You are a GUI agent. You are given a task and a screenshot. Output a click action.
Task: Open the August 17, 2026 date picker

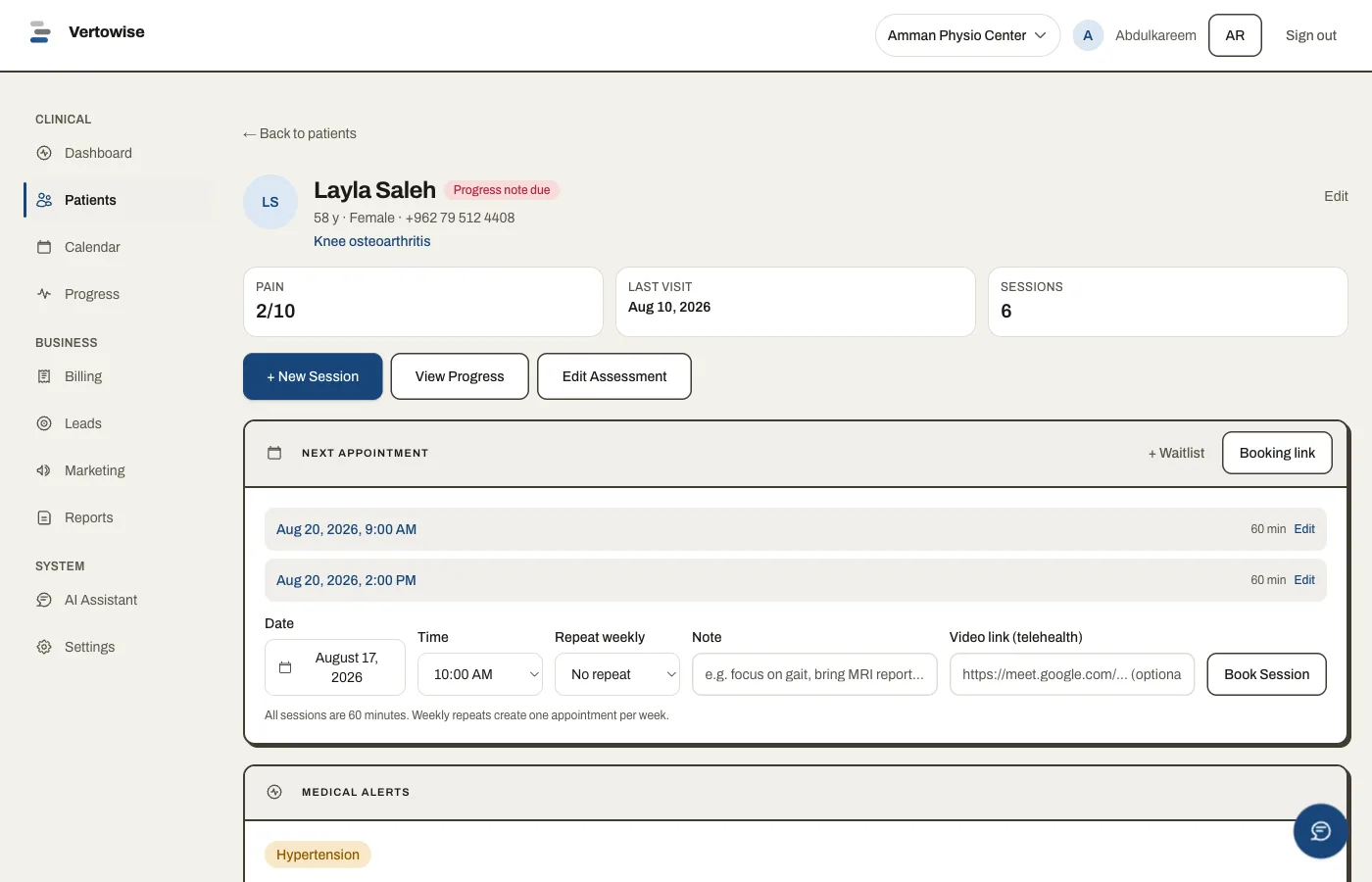(x=335, y=667)
